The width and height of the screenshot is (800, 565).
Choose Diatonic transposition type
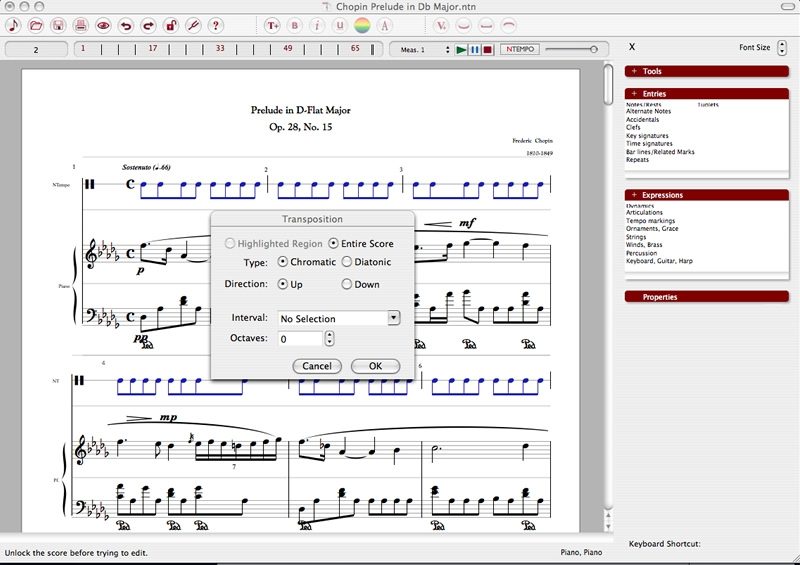tap(346, 262)
